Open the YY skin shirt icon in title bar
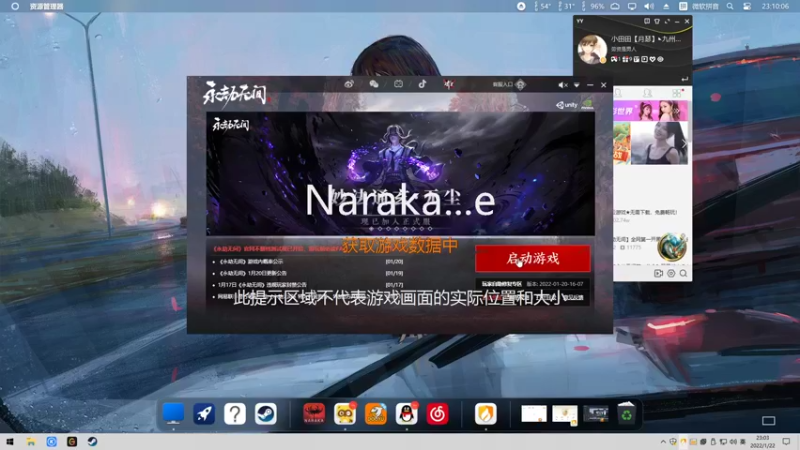 tap(657, 21)
